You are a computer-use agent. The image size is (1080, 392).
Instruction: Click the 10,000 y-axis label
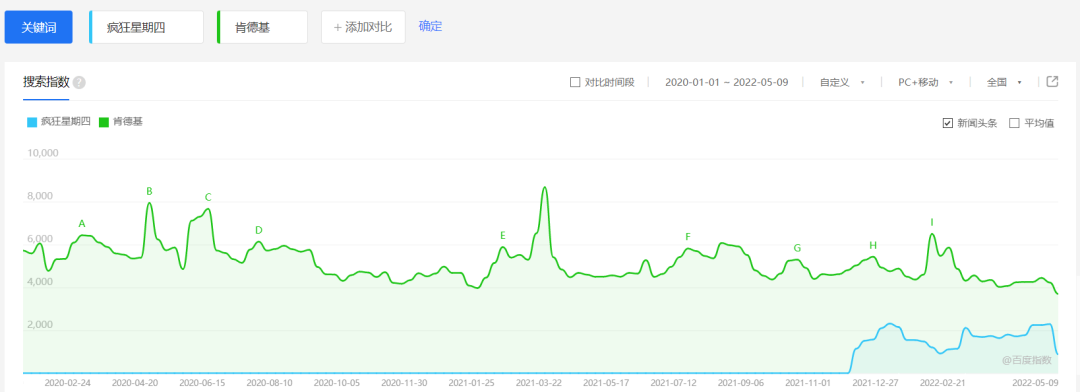pyautogui.click(x=43, y=153)
